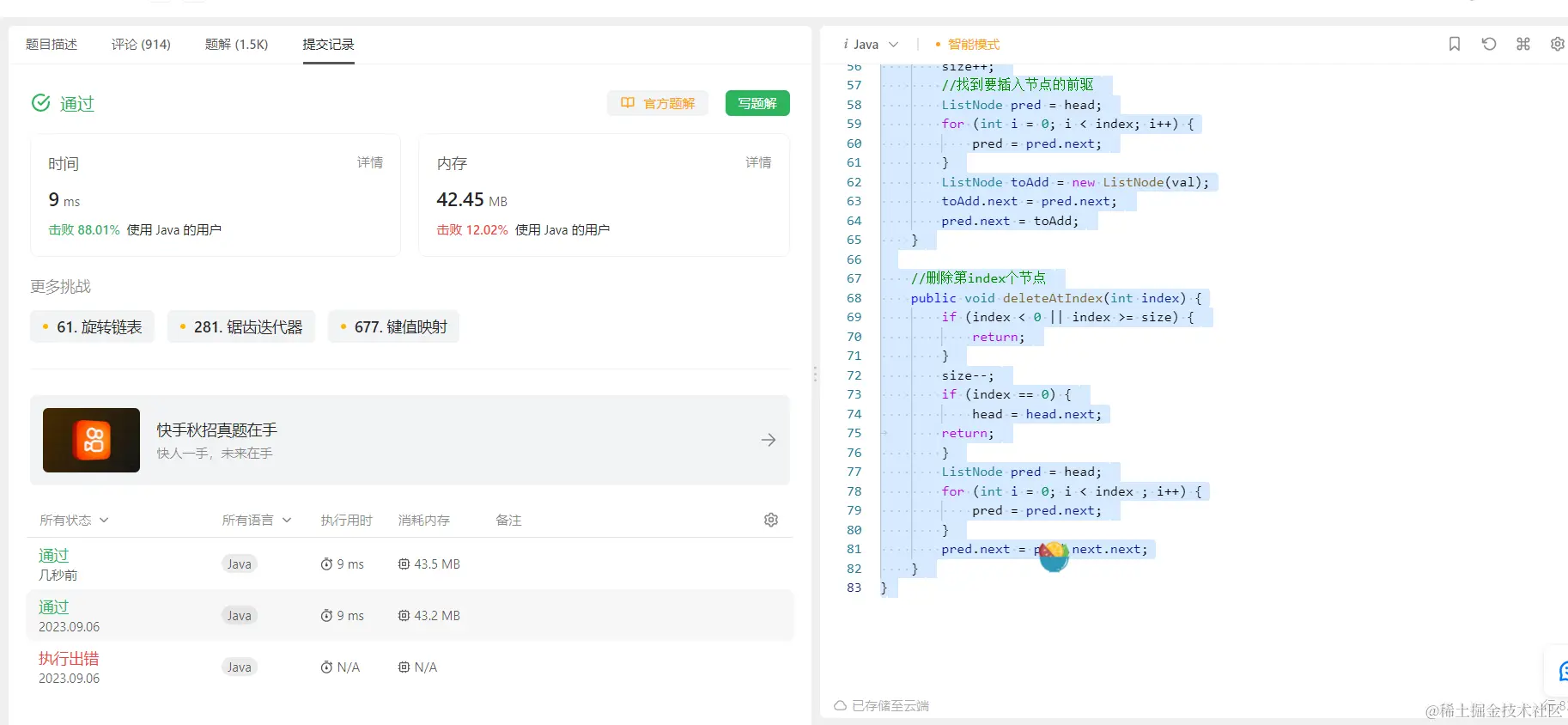
Task: Click the chat bubble icon at right edge
Action: coord(1563,671)
